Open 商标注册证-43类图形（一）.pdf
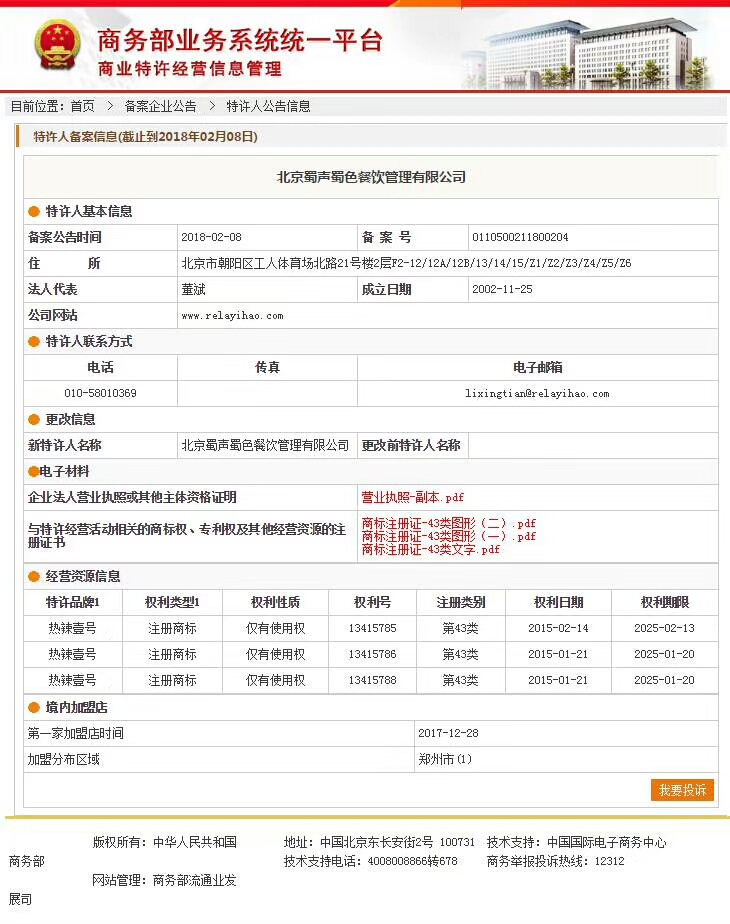This screenshot has width=730, height=924. pyautogui.click(x=448, y=536)
